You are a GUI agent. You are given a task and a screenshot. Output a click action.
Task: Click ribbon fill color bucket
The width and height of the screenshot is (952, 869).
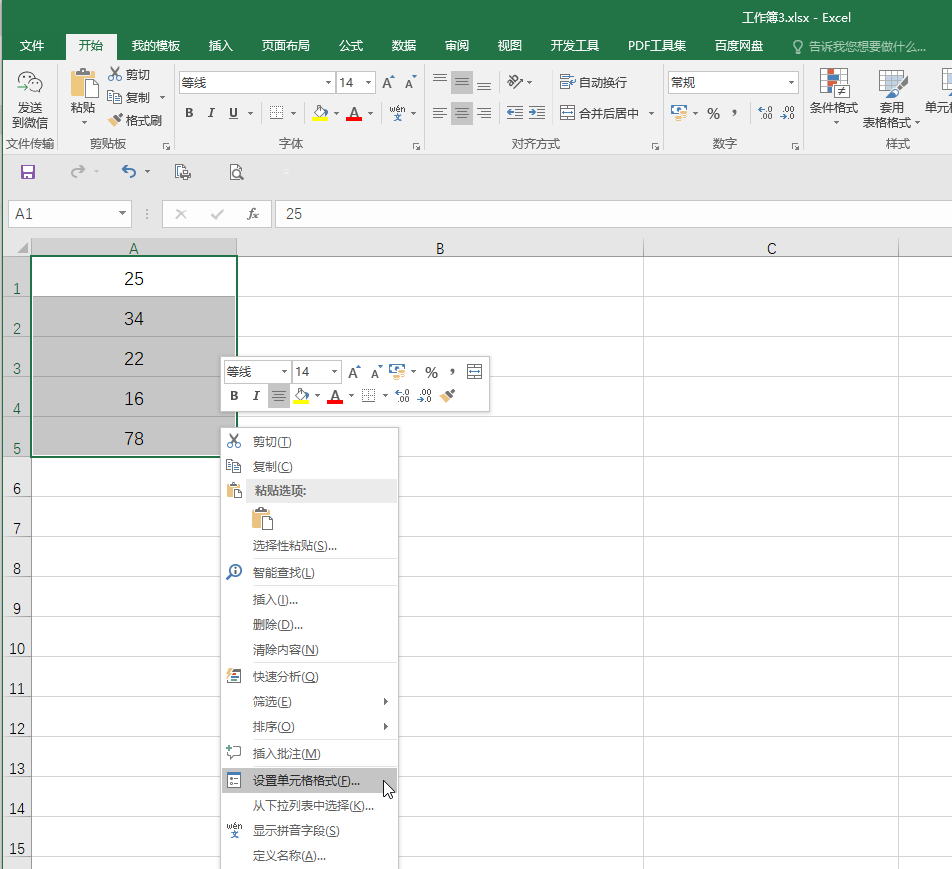point(320,113)
